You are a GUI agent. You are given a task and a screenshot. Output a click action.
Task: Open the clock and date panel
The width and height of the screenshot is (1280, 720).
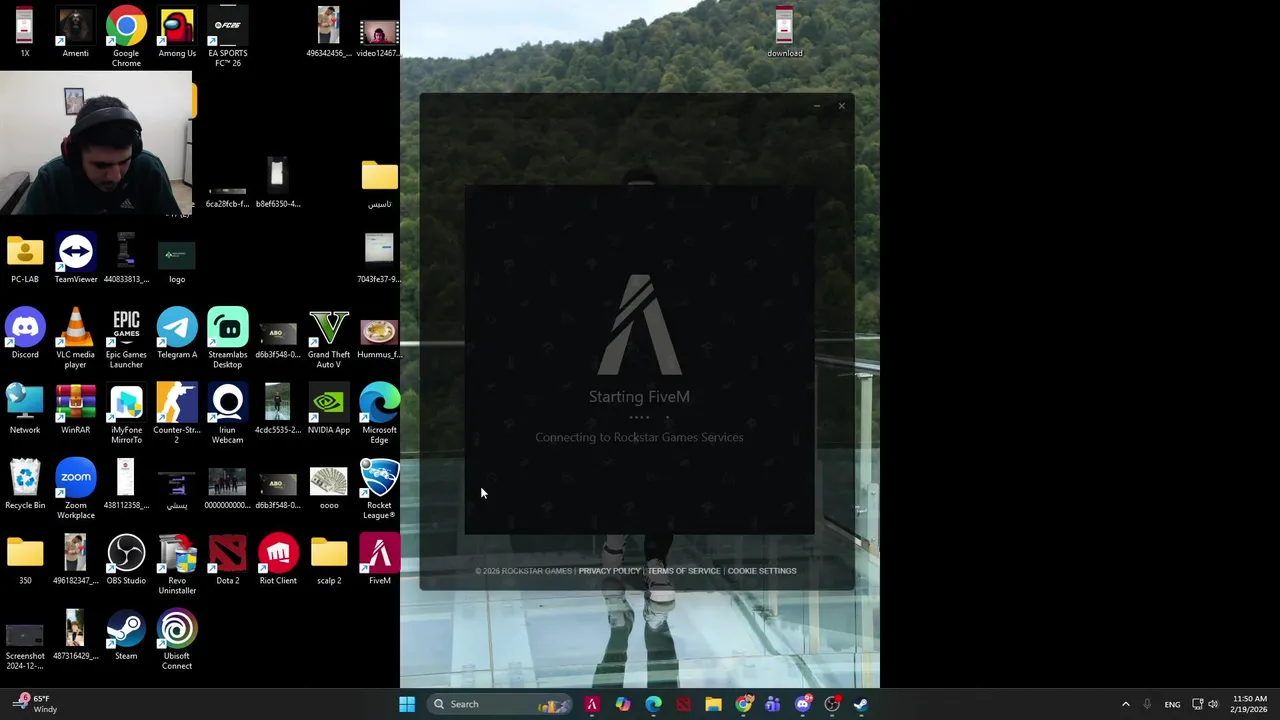pyautogui.click(x=1249, y=704)
